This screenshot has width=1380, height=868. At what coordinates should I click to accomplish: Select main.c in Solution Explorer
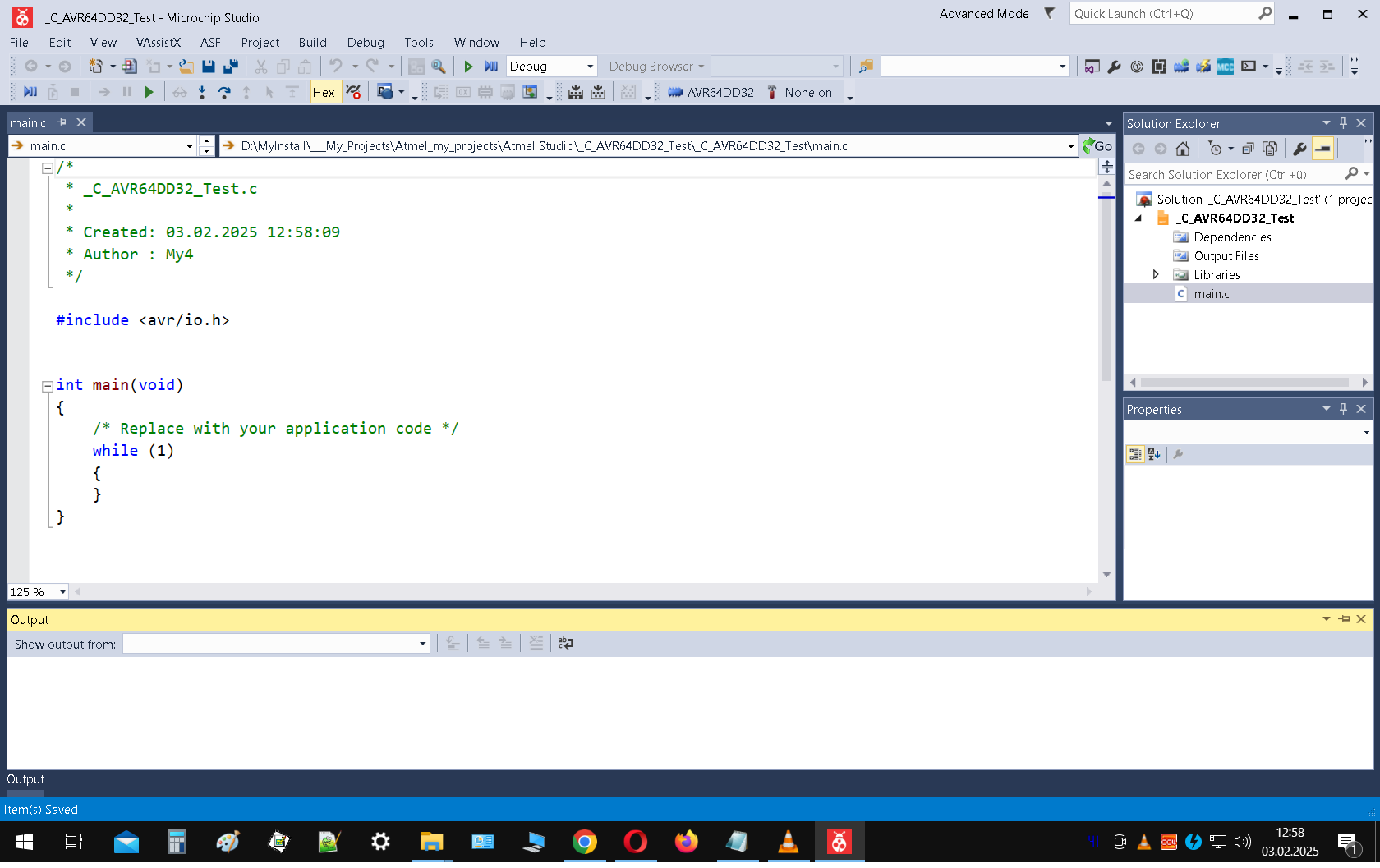[1212, 294]
